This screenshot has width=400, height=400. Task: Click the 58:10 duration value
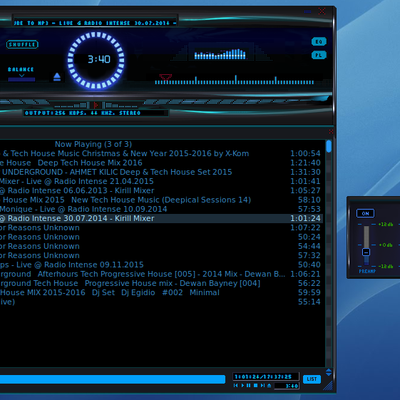coord(309,200)
